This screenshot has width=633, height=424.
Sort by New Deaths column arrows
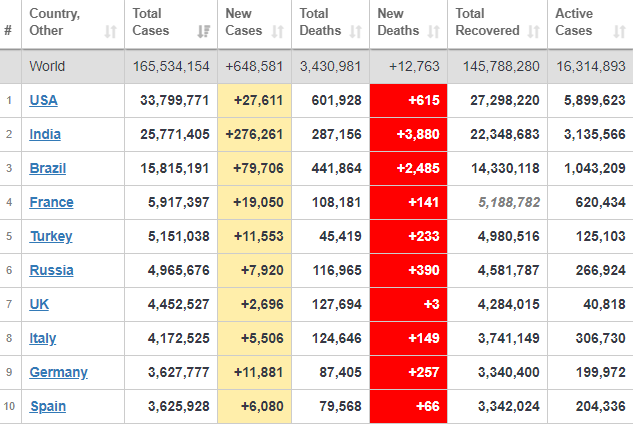434,31
